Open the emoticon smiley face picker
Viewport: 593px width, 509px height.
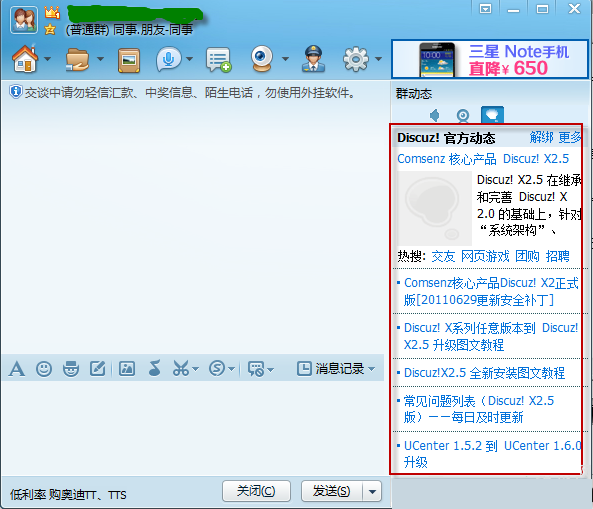(44, 368)
